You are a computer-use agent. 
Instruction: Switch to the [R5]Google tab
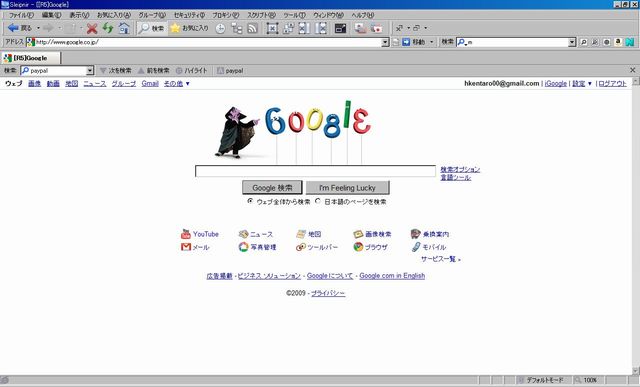[x=31, y=58]
